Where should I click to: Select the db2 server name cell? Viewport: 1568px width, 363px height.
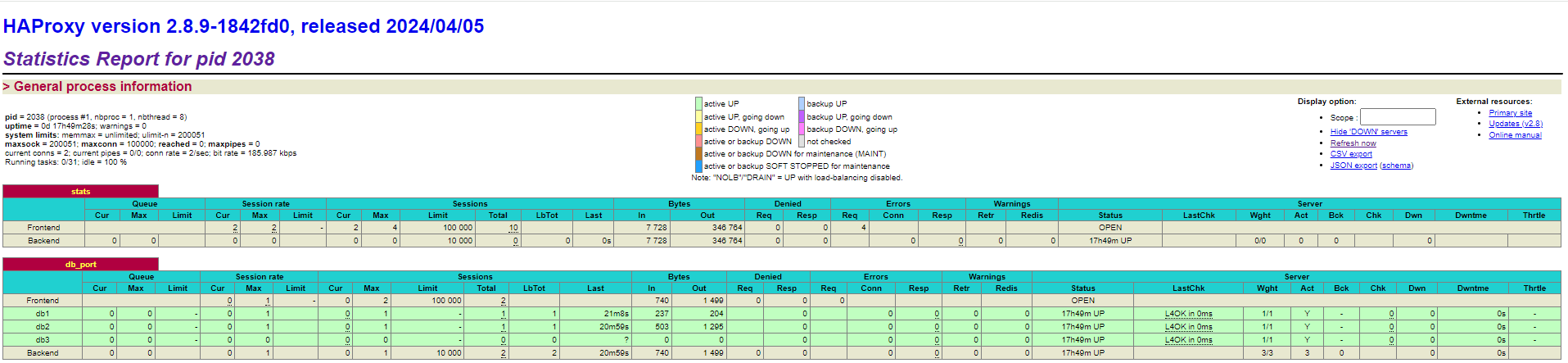tap(43, 327)
